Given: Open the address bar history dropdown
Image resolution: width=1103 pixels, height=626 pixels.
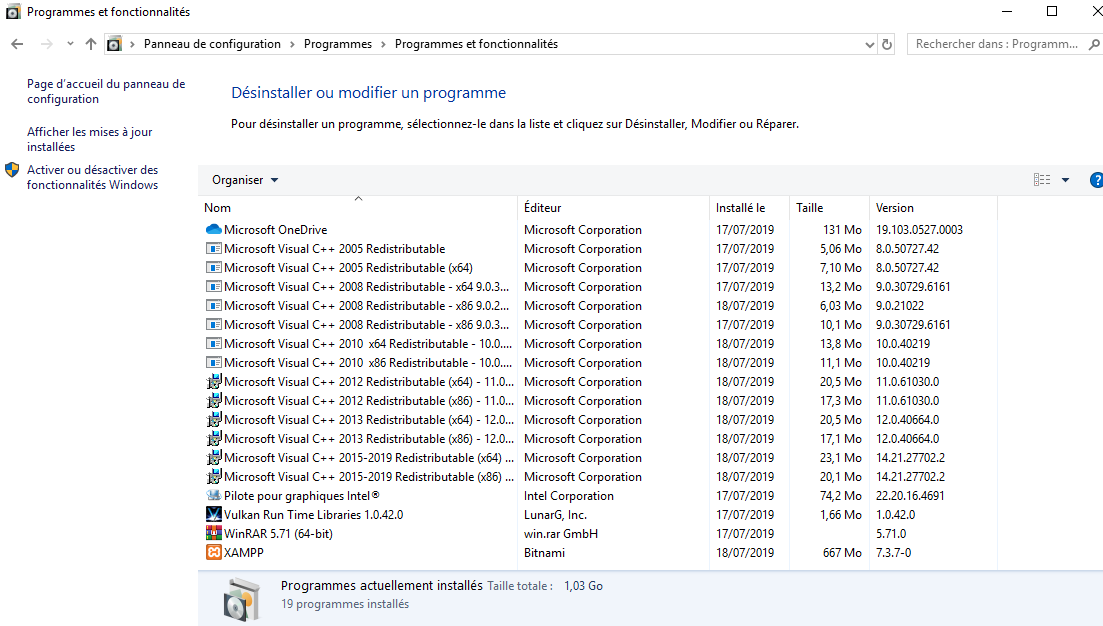Looking at the screenshot, I should coord(869,44).
